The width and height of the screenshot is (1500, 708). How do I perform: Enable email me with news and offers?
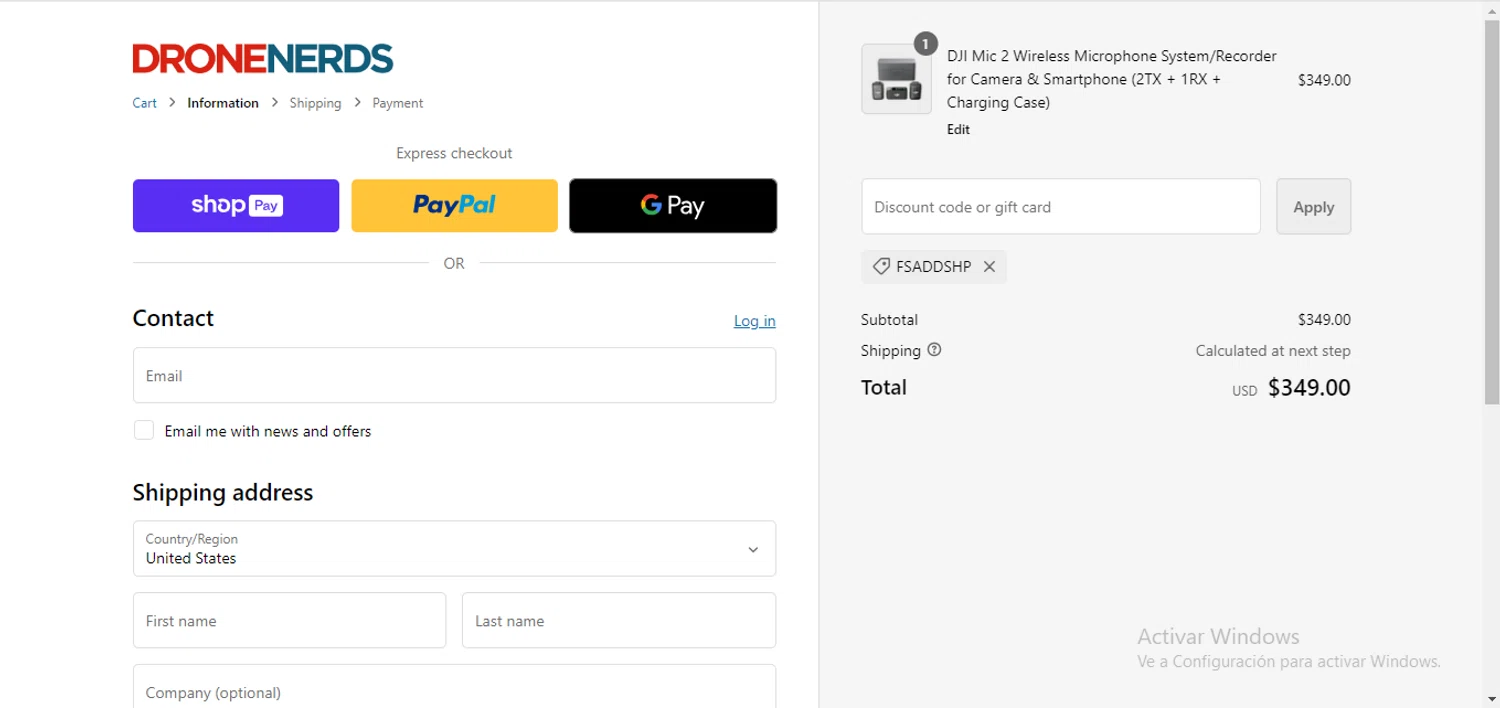tap(144, 431)
